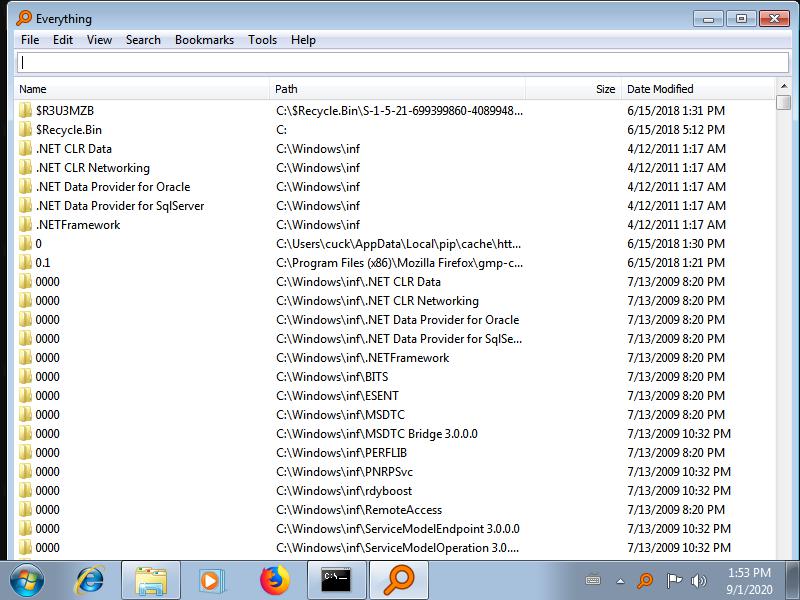Sort results by the Path column header

click(x=397, y=89)
